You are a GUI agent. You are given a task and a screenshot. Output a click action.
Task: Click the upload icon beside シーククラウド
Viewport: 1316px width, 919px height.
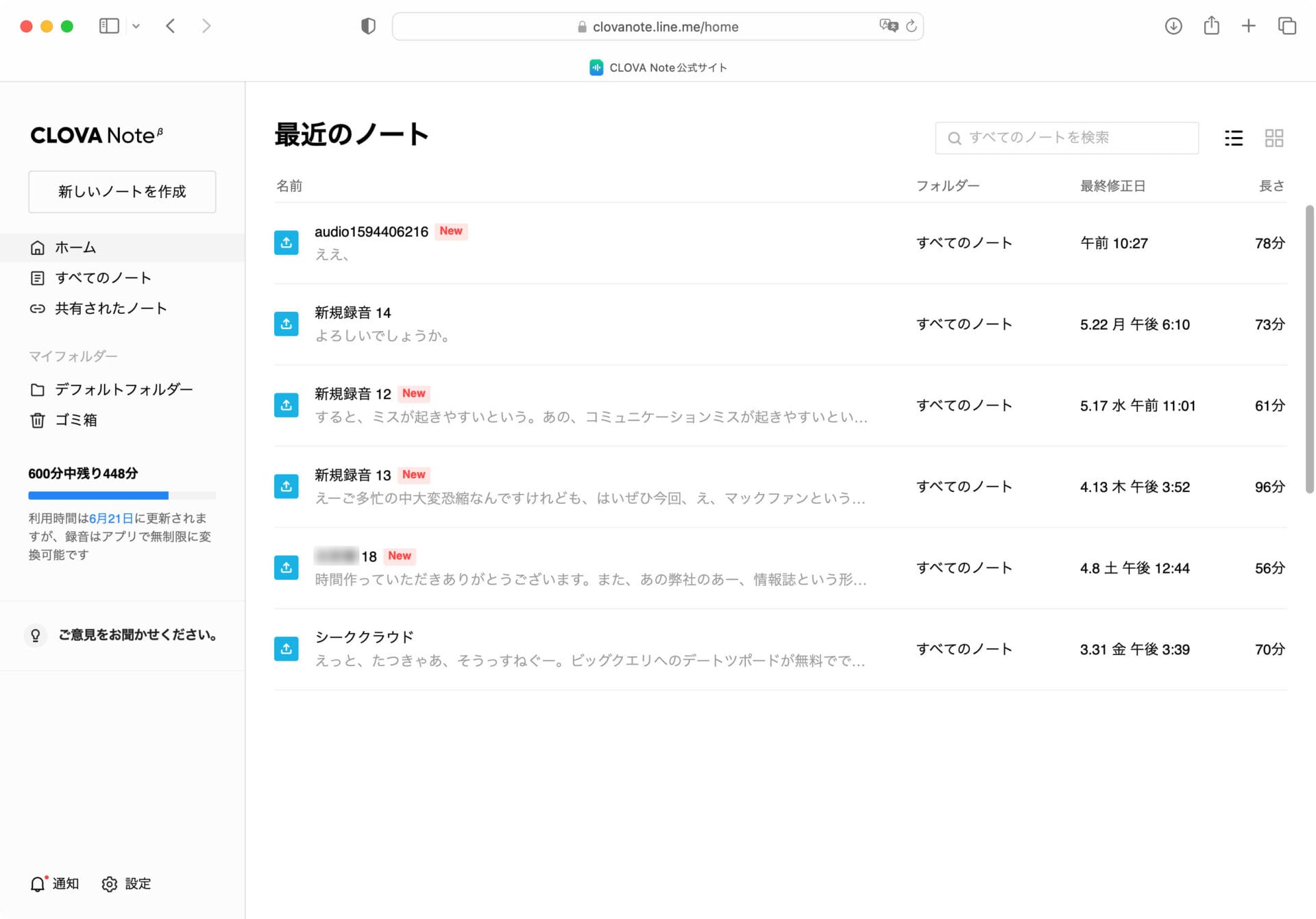tap(287, 648)
